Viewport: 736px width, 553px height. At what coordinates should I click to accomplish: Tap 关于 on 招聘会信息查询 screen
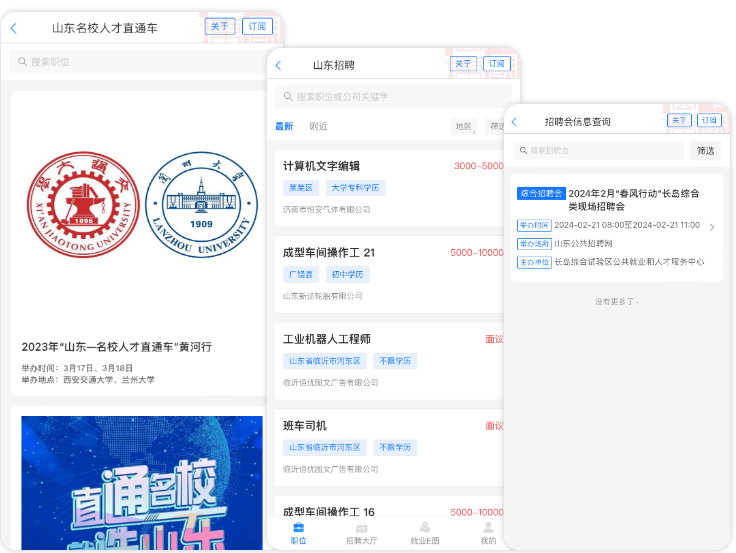coord(679,121)
